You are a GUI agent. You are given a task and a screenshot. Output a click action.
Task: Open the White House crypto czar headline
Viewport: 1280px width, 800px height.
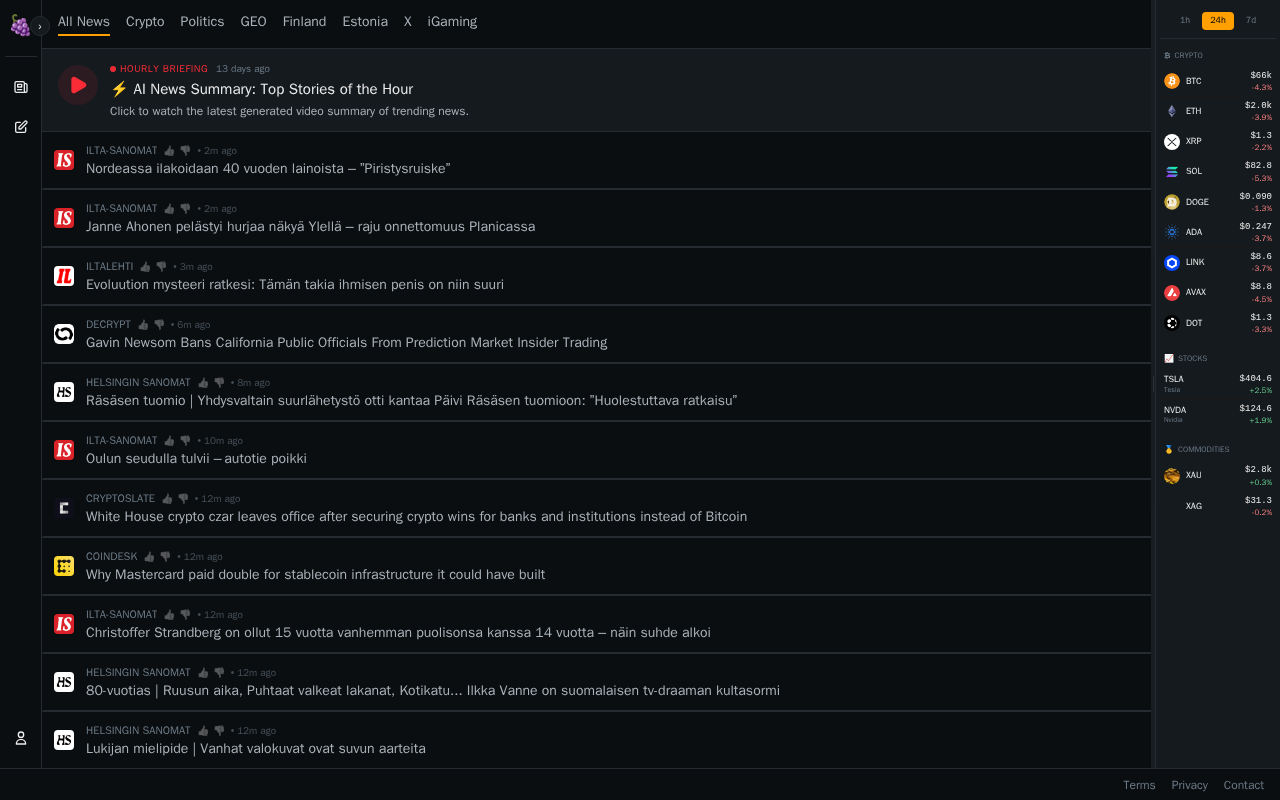416,517
